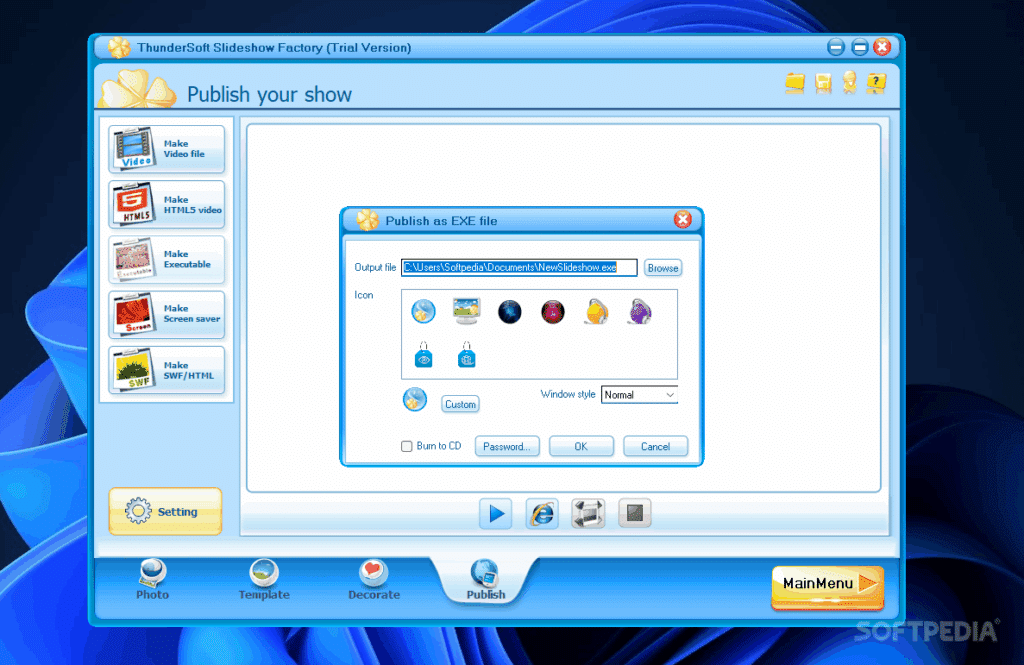Enable the Burn to CD checkbox

407,446
